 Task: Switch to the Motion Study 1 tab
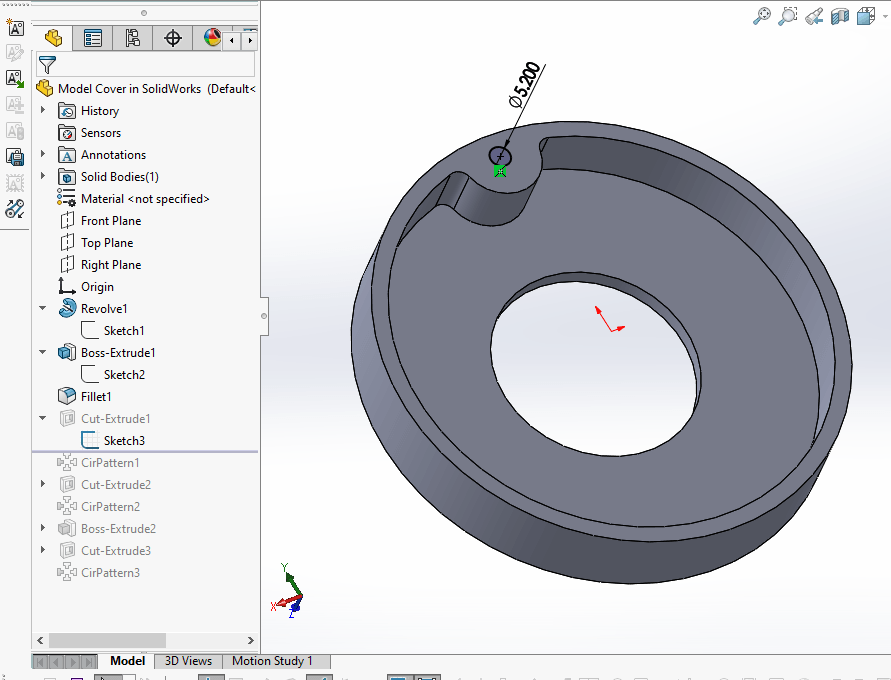tap(272, 661)
